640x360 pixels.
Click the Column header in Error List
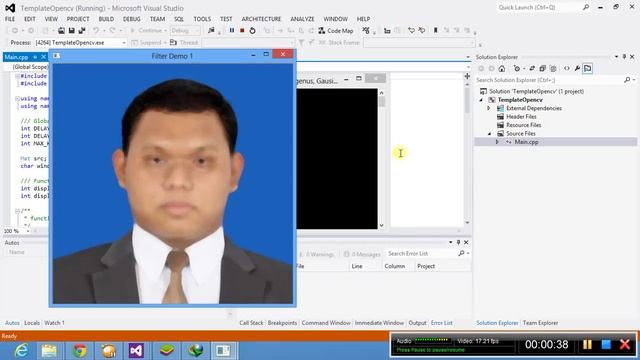point(394,266)
